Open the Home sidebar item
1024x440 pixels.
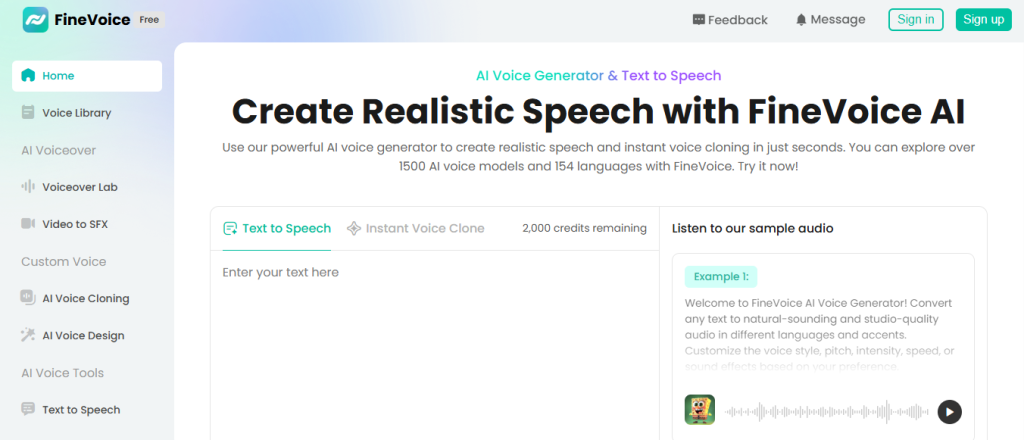87,76
